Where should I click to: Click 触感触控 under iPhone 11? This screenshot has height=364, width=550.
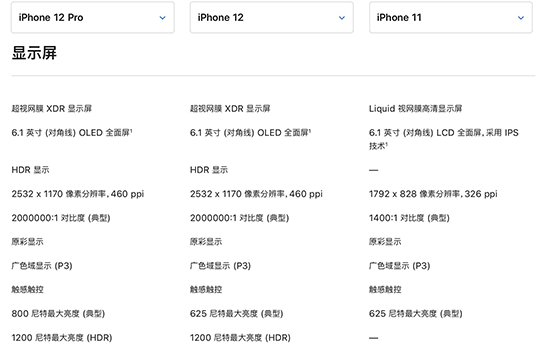point(385,290)
